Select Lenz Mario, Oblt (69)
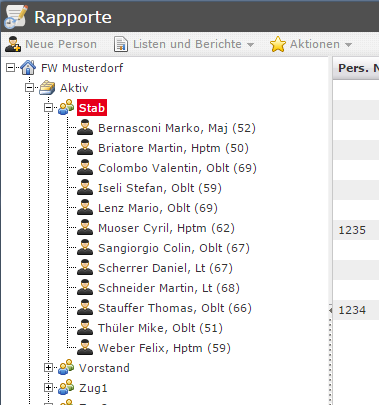Image resolution: width=379 pixels, height=405 pixels. coord(158,208)
